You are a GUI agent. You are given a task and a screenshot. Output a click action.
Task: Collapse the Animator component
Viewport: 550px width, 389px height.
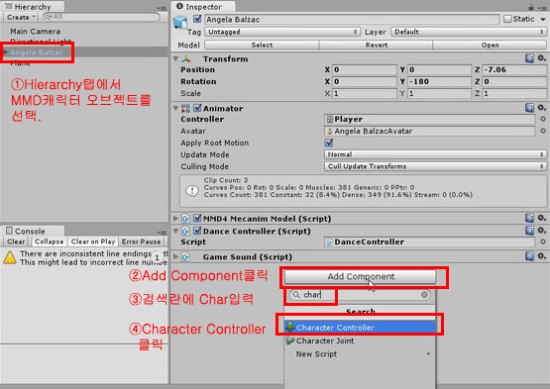[176, 108]
